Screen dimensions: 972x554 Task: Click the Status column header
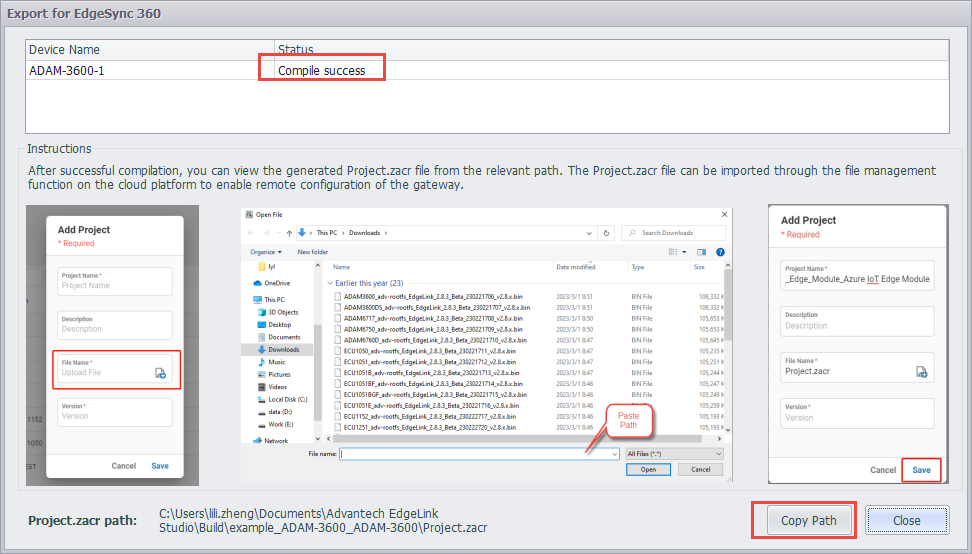(x=610, y=49)
